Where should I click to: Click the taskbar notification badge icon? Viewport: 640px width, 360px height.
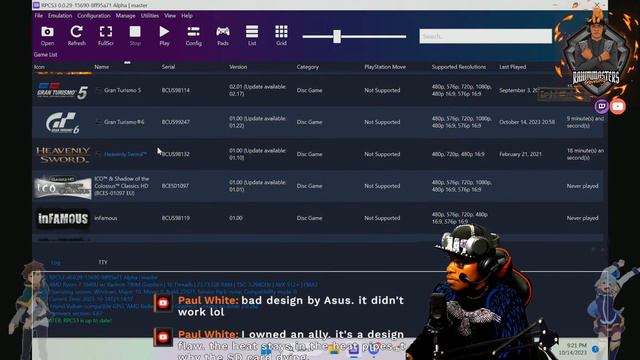coord(595,349)
